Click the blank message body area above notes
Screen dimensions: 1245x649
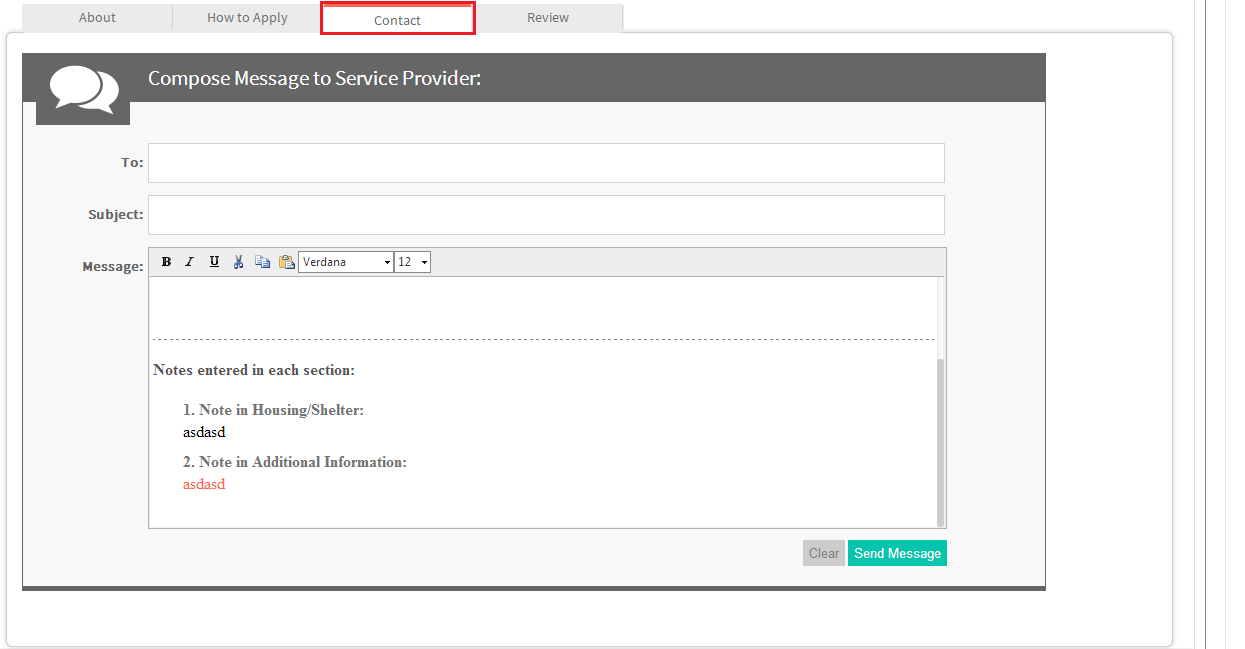click(542, 307)
